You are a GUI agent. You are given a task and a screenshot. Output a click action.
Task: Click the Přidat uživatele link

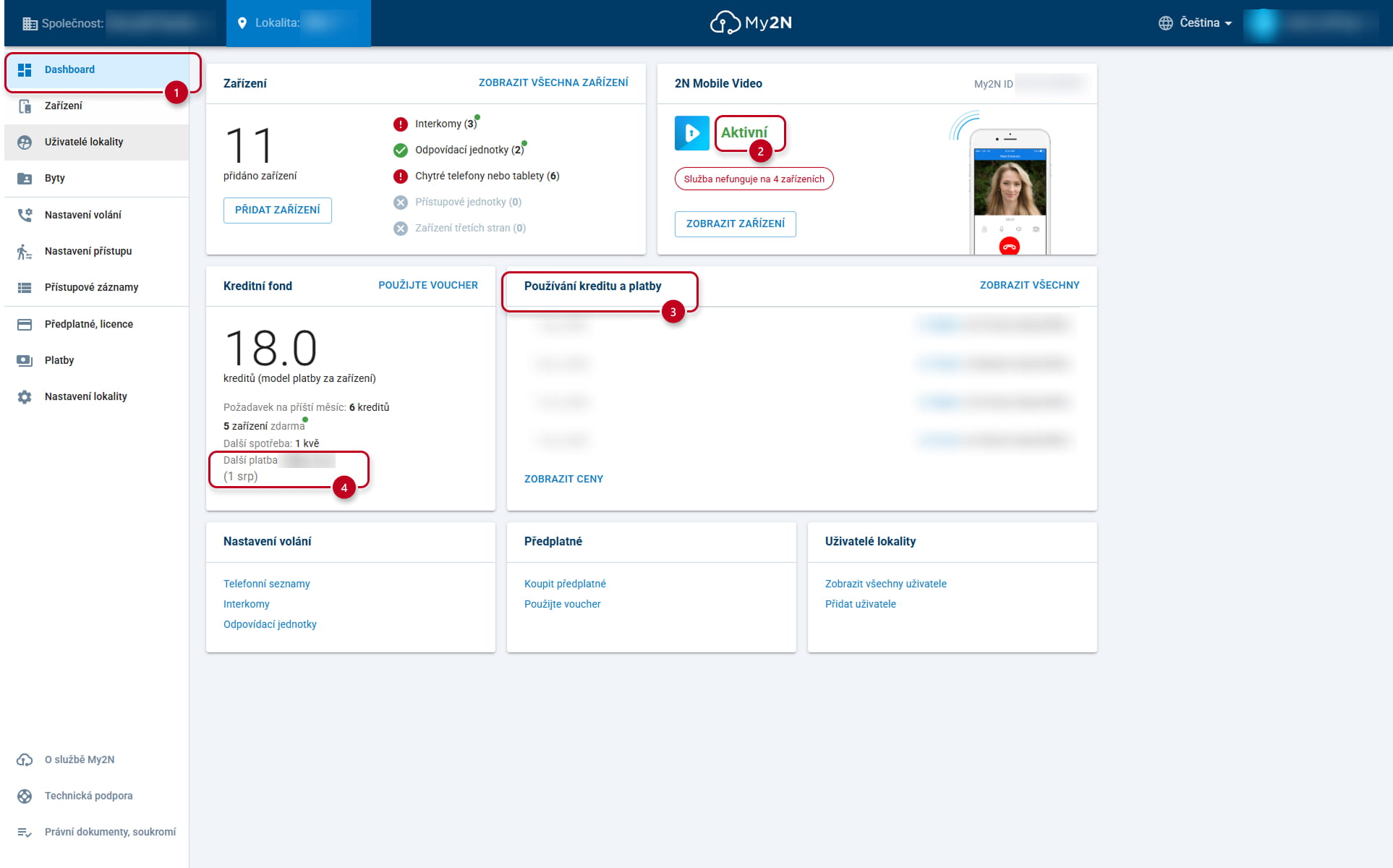coord(861,604)
